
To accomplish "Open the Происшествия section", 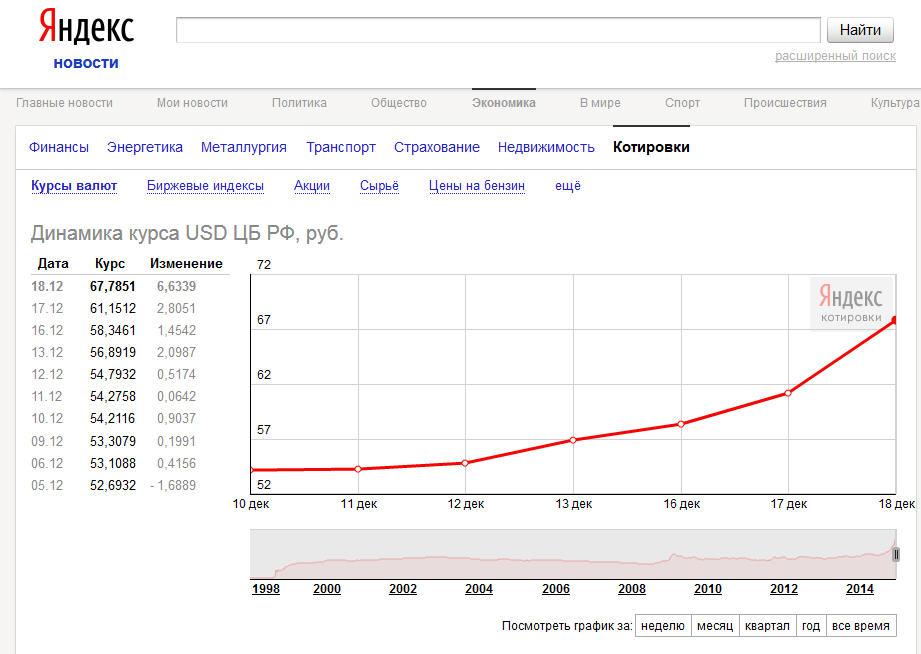I will pos(785,103).
